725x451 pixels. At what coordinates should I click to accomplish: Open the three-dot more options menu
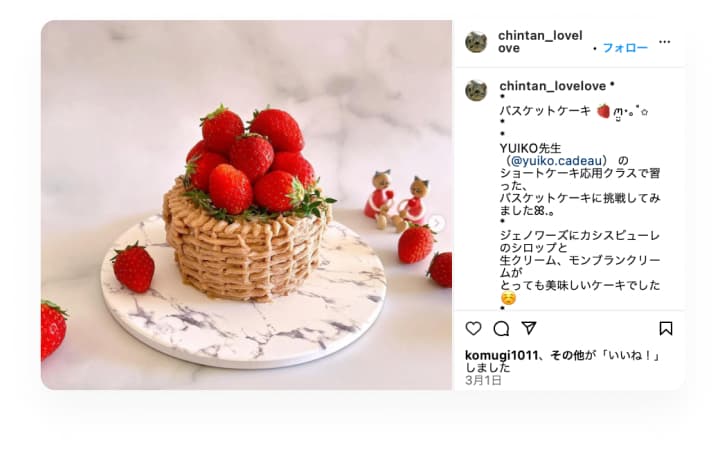point(664,42)
